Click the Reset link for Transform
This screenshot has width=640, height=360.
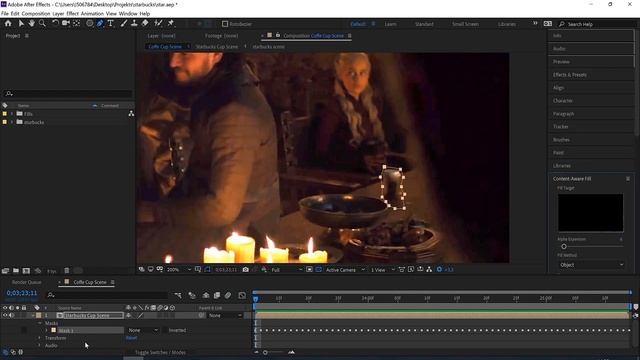coord(131,338)
